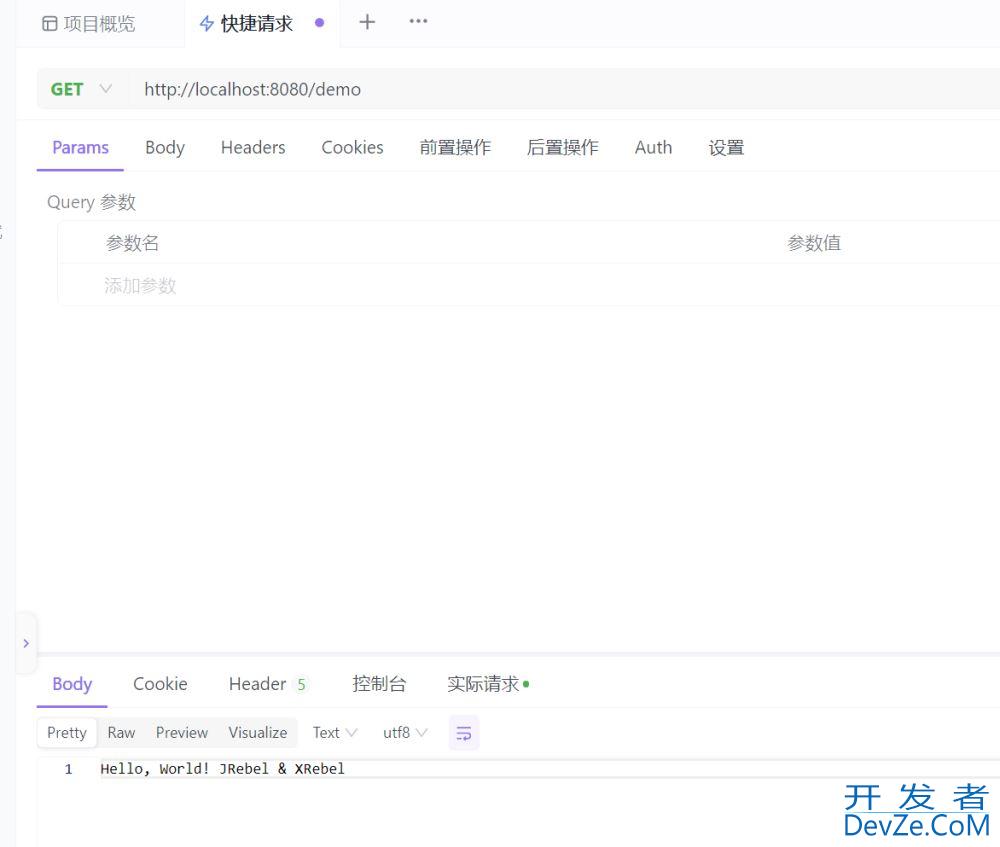This screenshot has height=847, width=1000.
Task: Switch to the request Body tab
Action: 165,147
